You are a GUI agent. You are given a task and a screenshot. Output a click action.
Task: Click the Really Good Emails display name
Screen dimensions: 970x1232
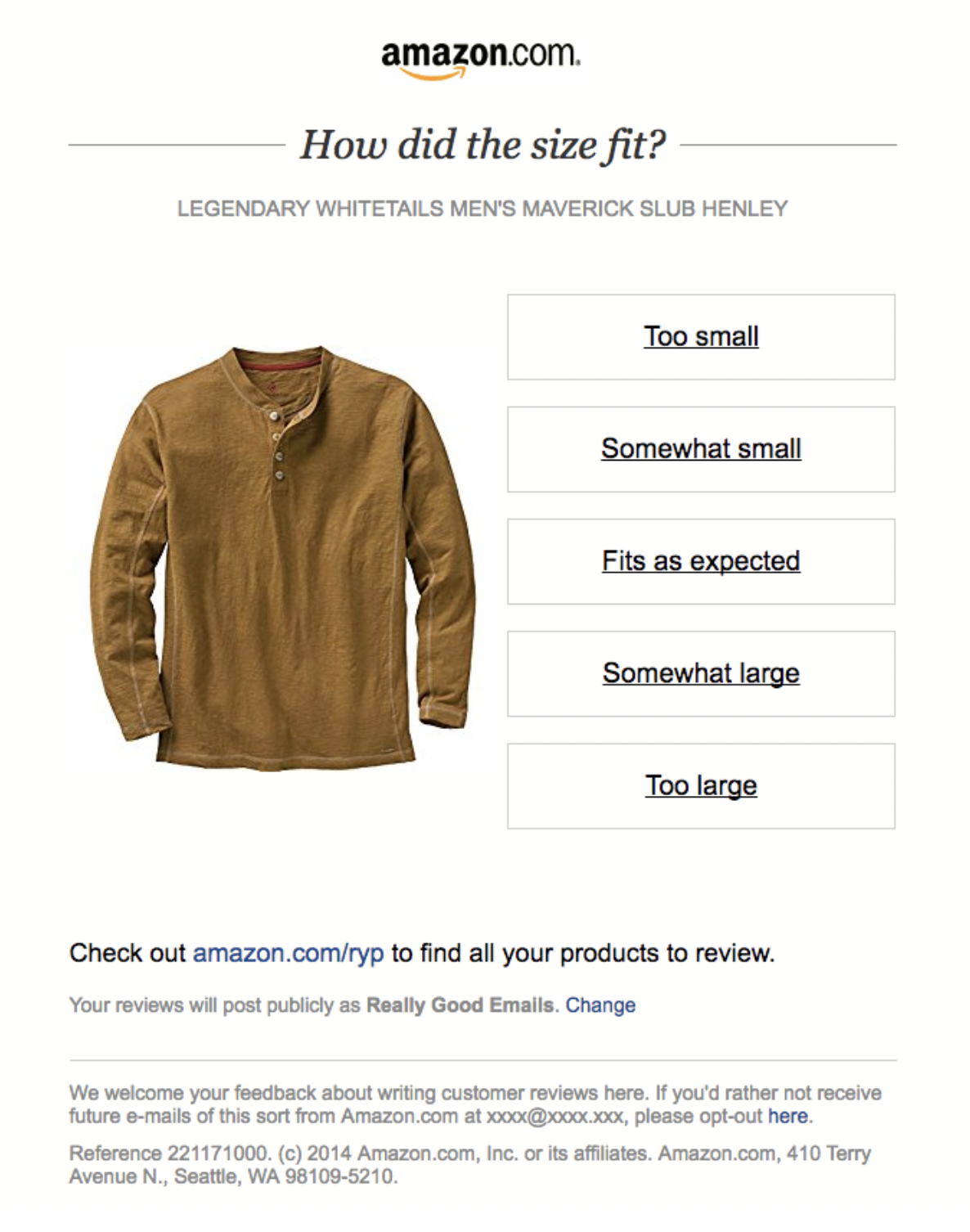tap(460, 1005)
